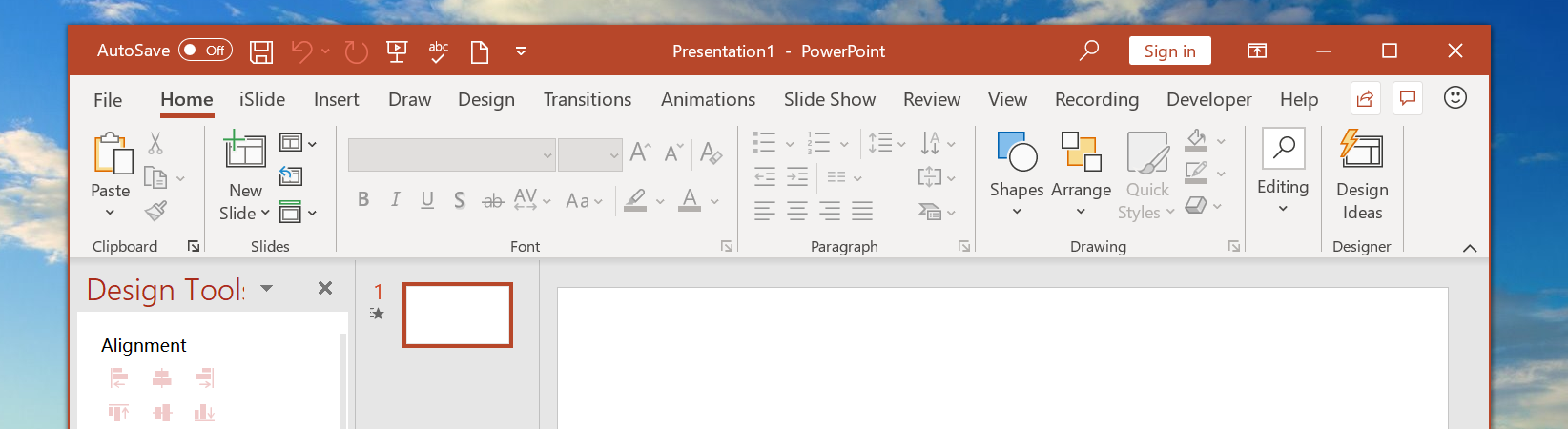
Task: Click the Undo arrow icon
Action: point(301,51)
